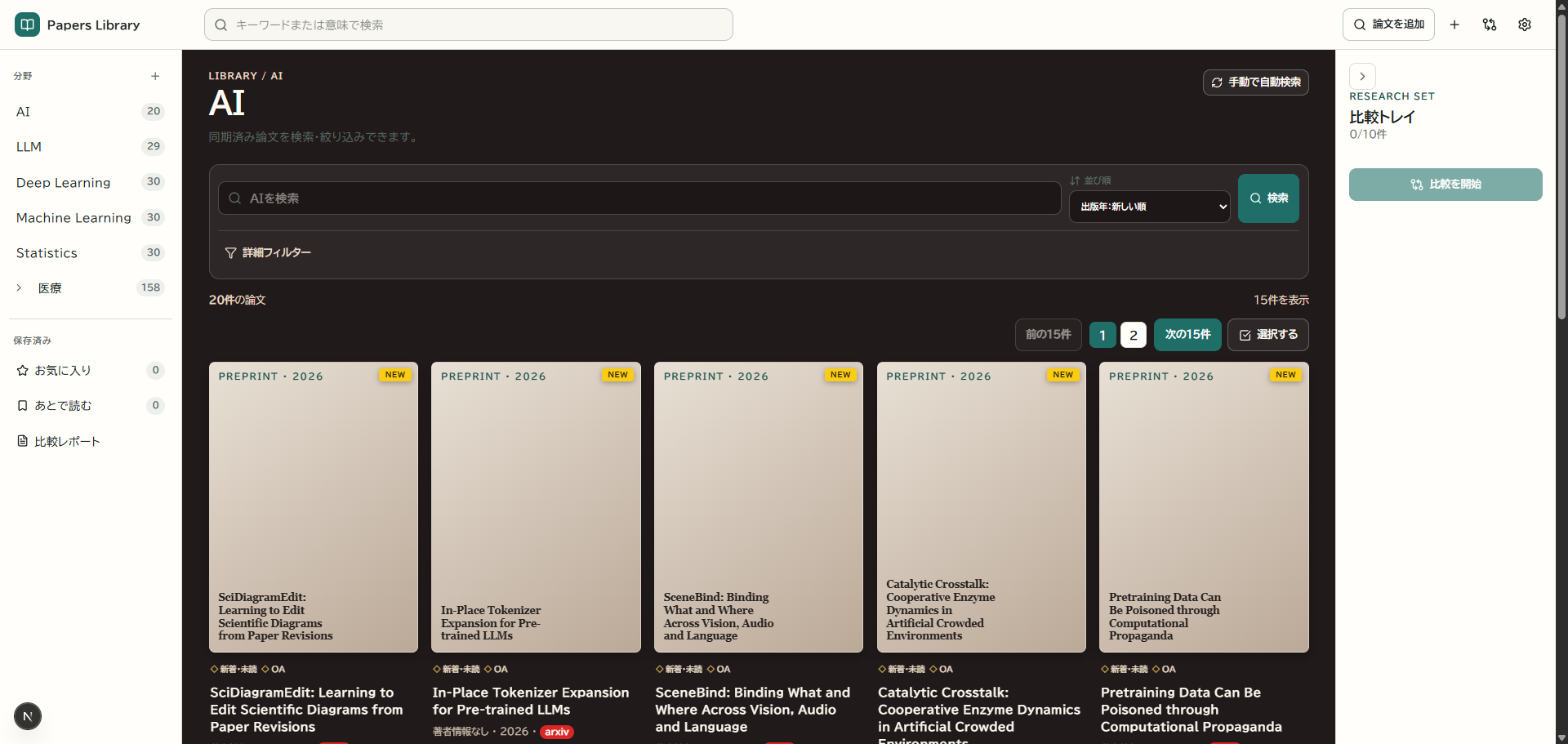Open the Catalytic Crosstalk cover thumbnail
The height and width of the screenshot is (744, 1568).
point(982,507)
